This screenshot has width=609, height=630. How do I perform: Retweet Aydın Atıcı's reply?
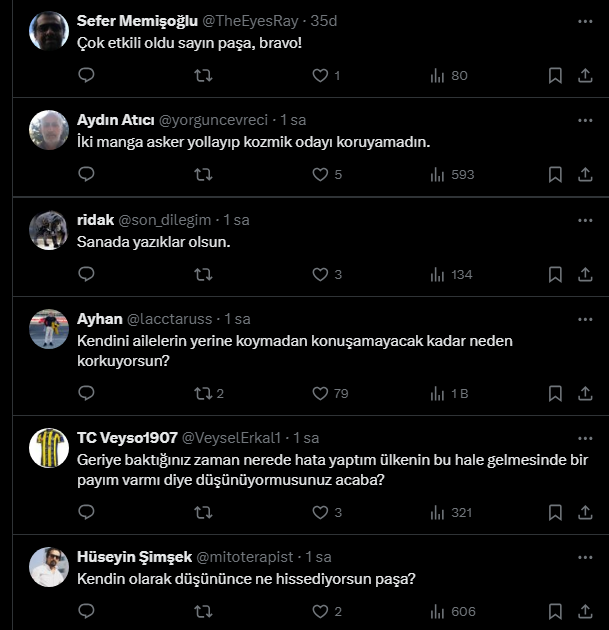point(203,174)
